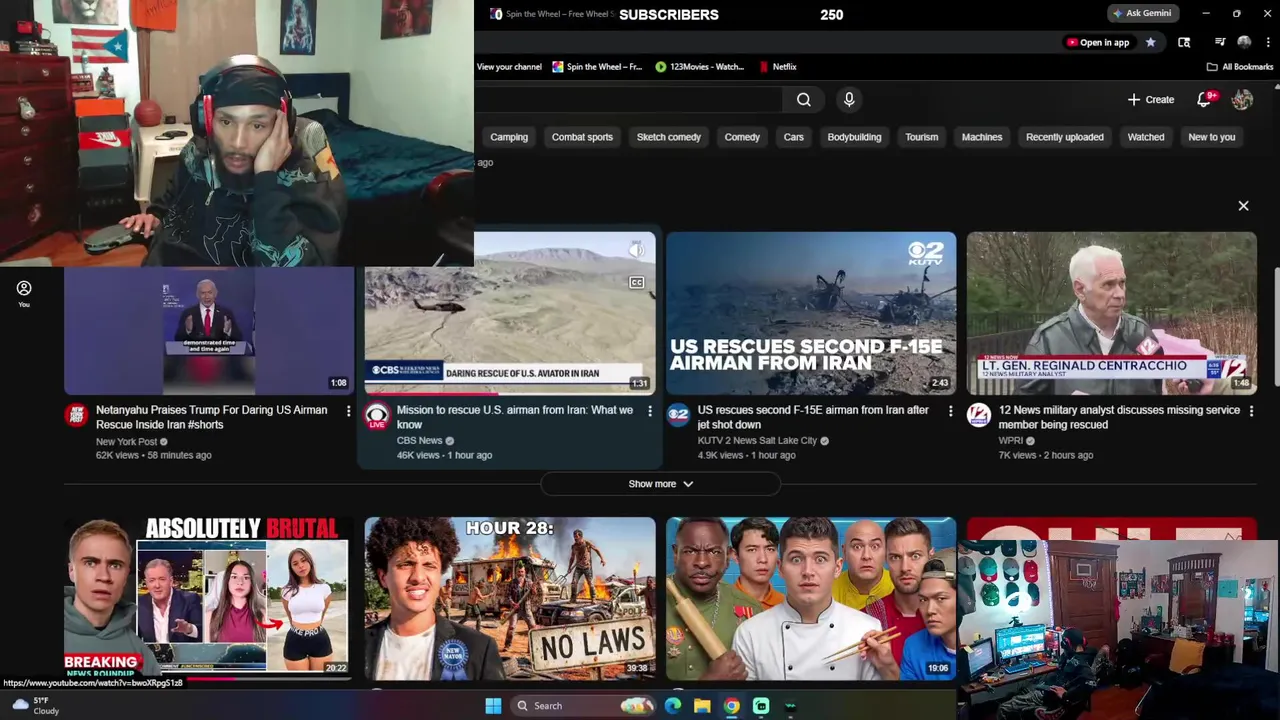The height and width of the screenshot is (720, 1280).
Task: Start voice search with the microphone icon
Action: [849, 99]
